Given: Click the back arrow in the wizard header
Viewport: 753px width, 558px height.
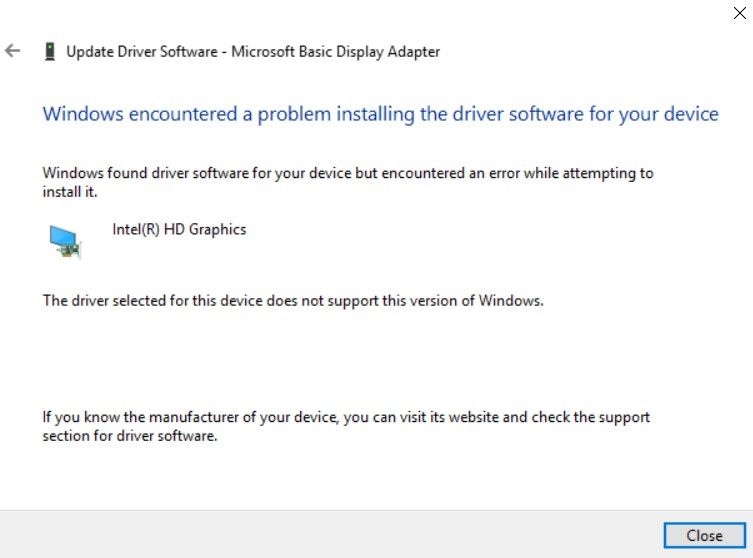Looking at the screenshot, I should point(13,51).
